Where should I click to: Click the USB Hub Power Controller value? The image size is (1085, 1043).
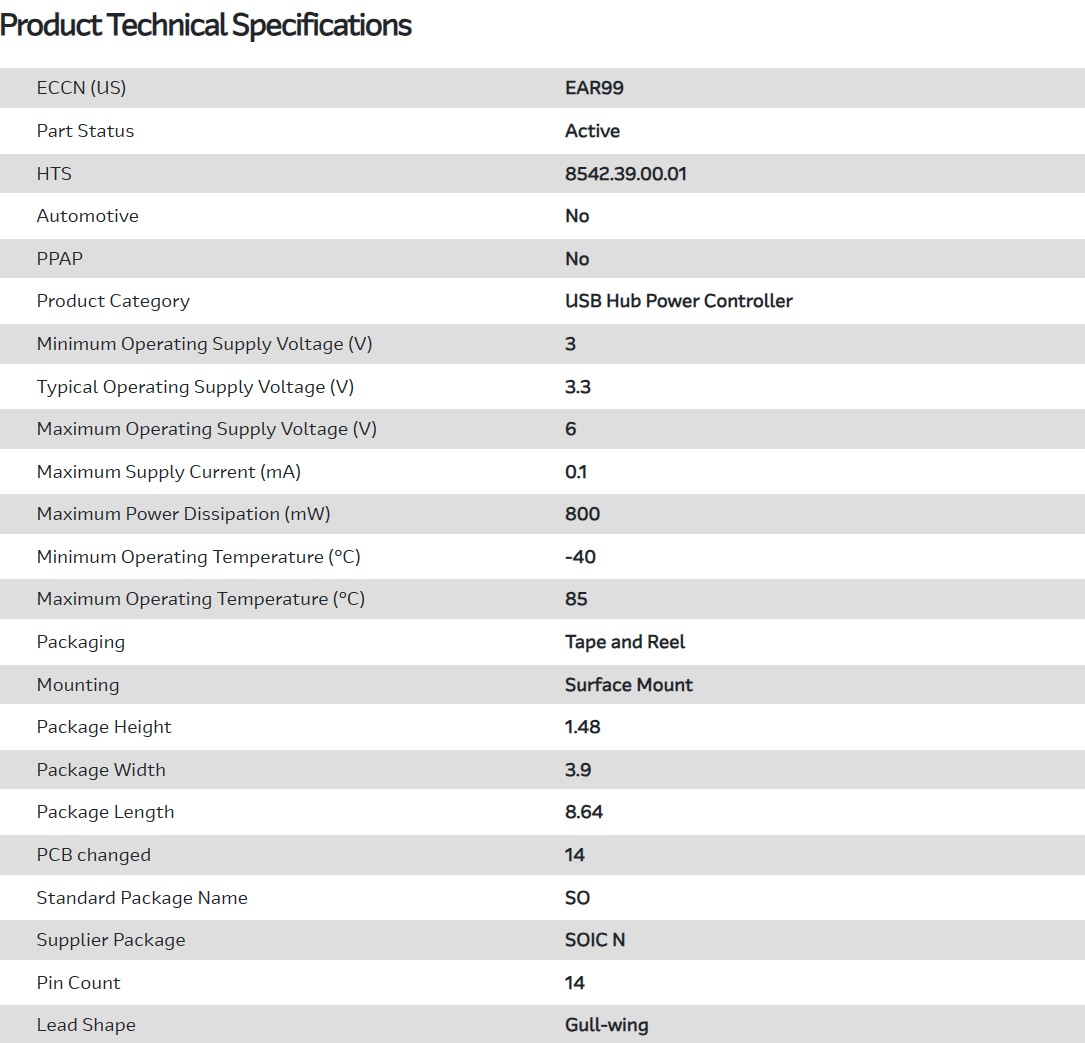[x=678, y=301]
